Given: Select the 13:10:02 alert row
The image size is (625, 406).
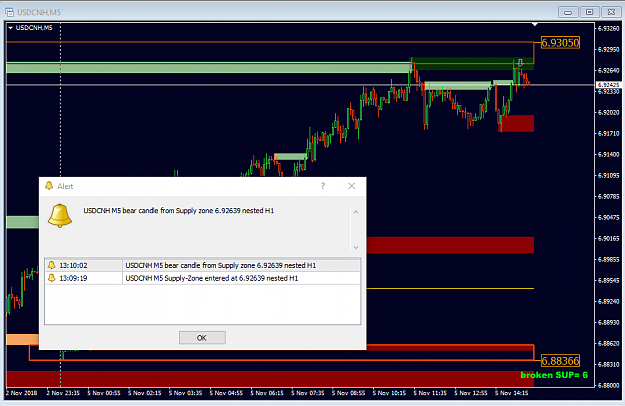Looking at the screenshot, I should tap(202, 265).
